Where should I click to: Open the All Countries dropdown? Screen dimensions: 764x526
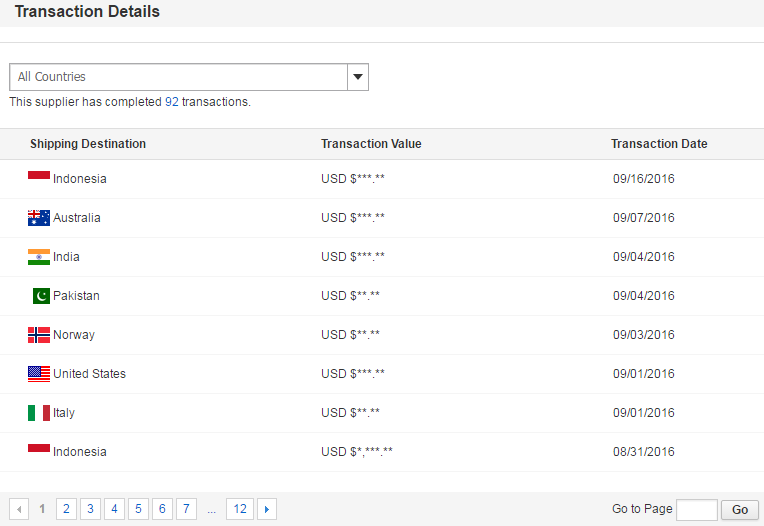(189, 77)
